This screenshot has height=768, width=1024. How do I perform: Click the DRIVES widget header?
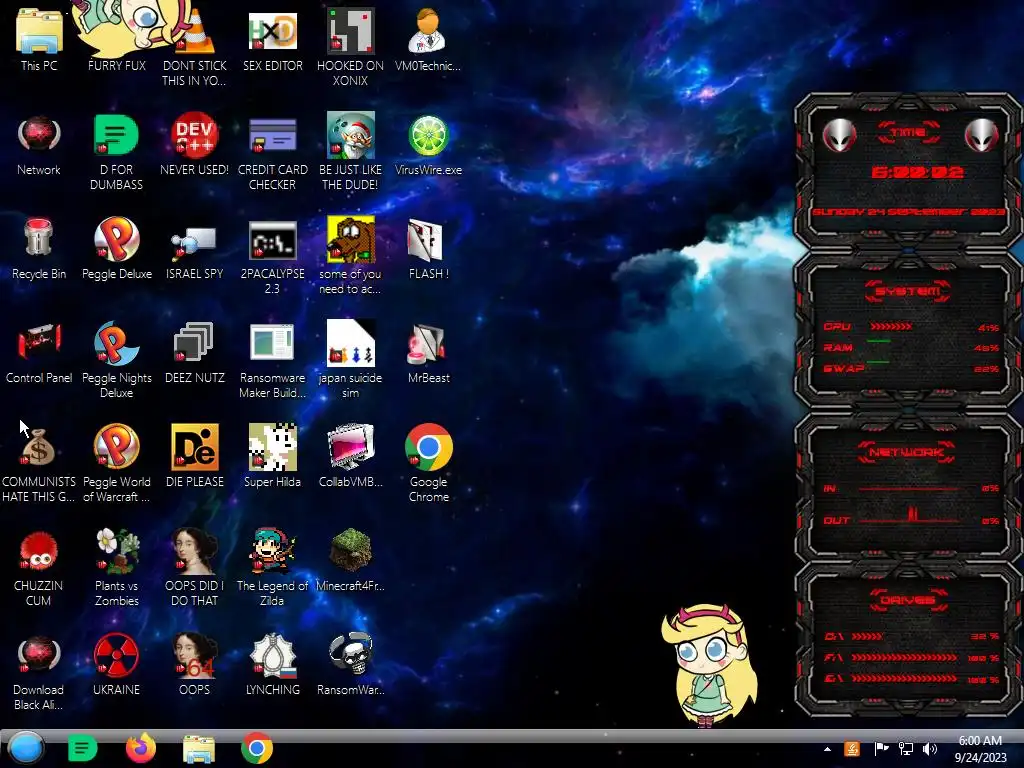pos(908,600)
